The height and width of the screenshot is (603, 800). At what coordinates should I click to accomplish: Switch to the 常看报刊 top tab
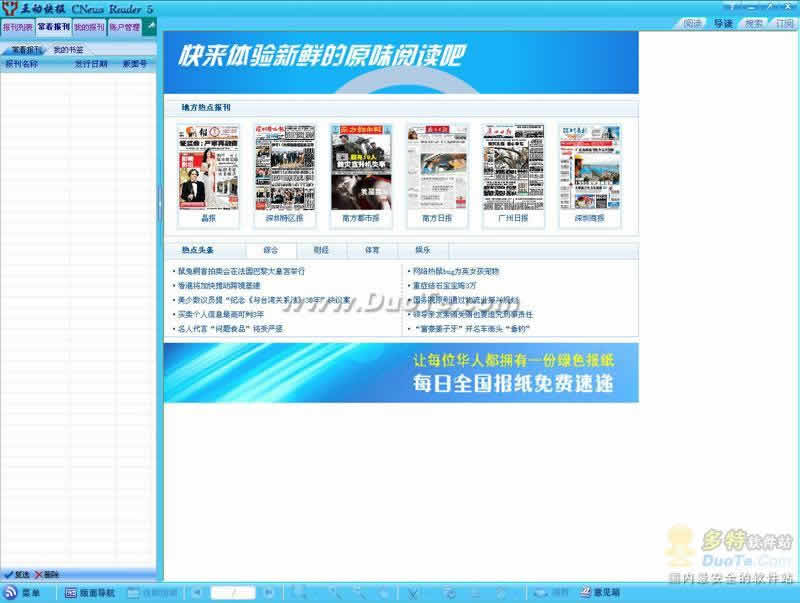[54, 27]
